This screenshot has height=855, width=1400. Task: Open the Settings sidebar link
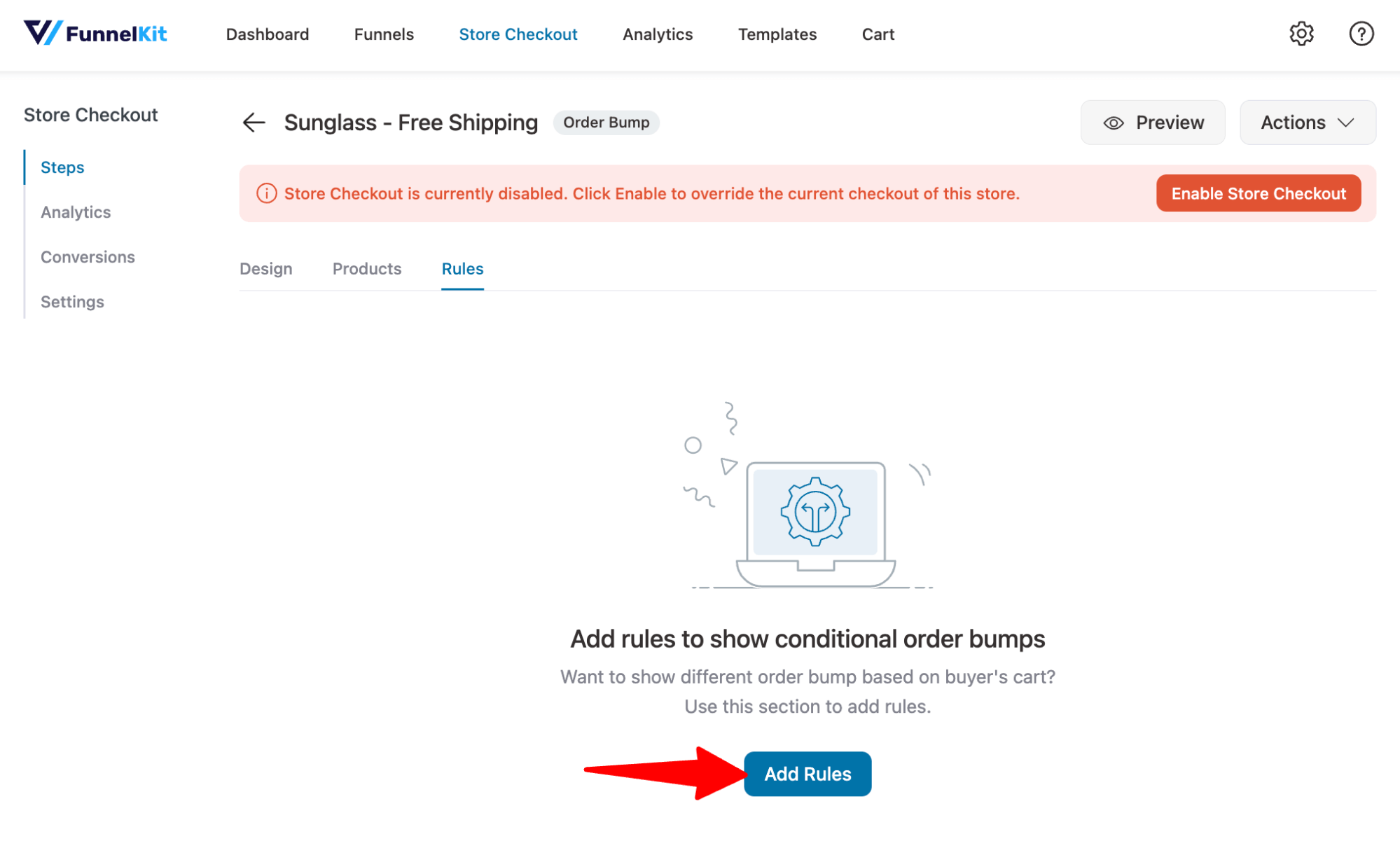71,300
